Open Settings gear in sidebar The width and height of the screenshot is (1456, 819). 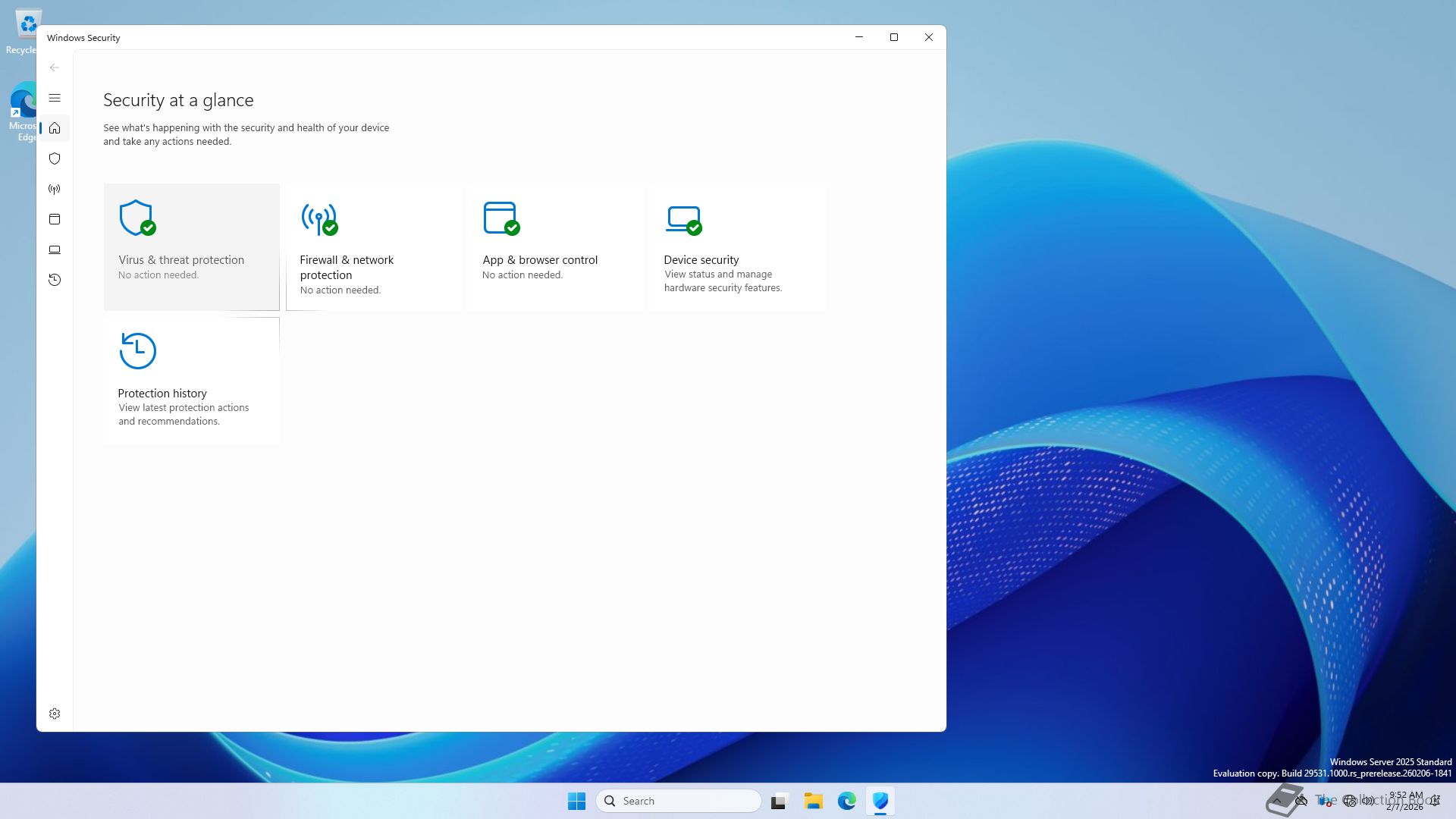coord(55,714)
